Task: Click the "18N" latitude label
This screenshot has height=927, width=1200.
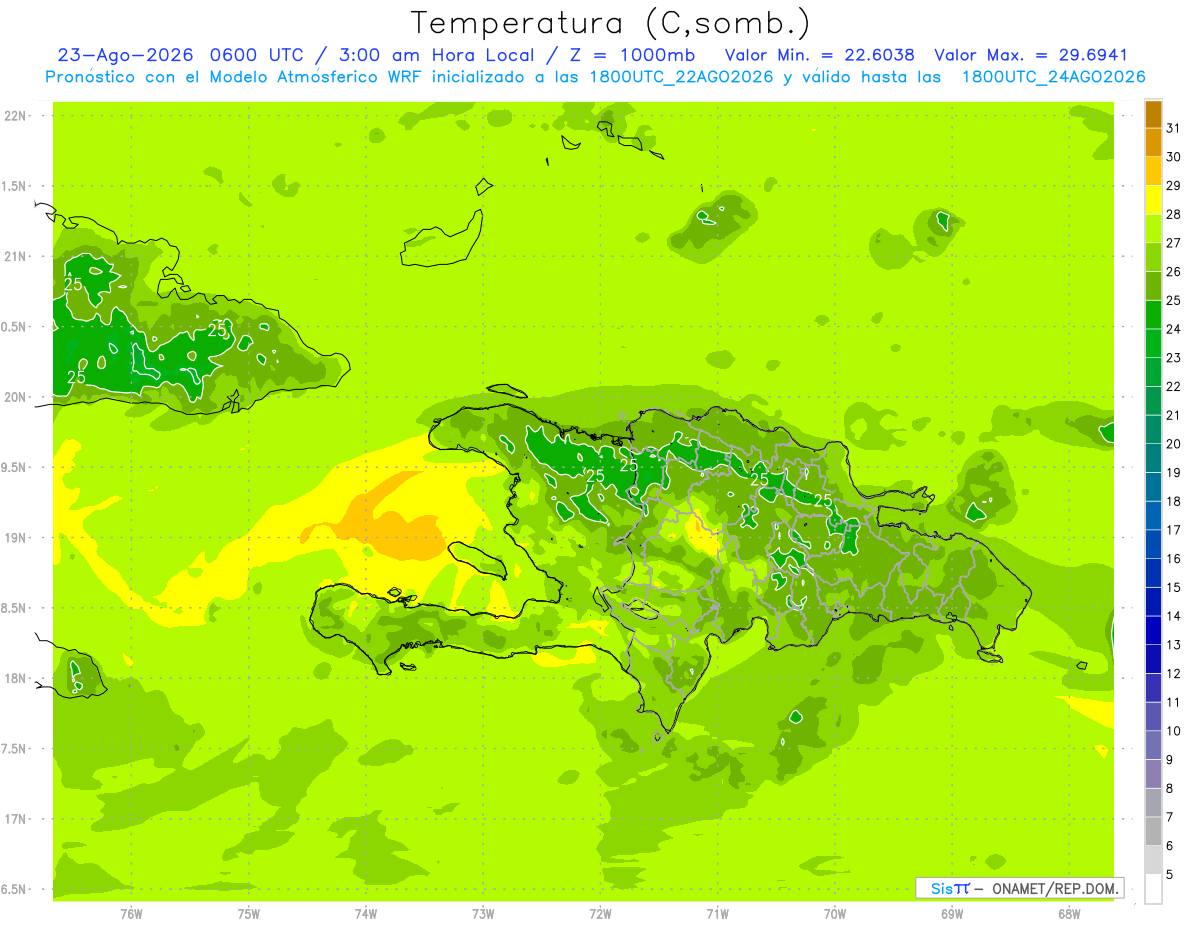Action: point(17,678)
